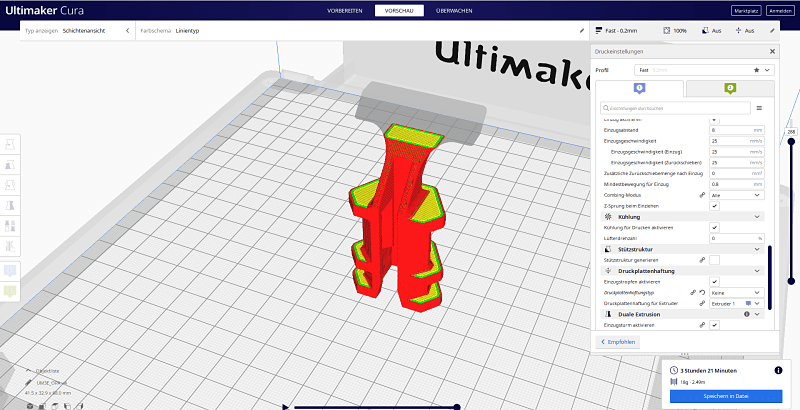Open the Profil dropdown
This screenshot has width=800, height=410.
tap(704, 70)
